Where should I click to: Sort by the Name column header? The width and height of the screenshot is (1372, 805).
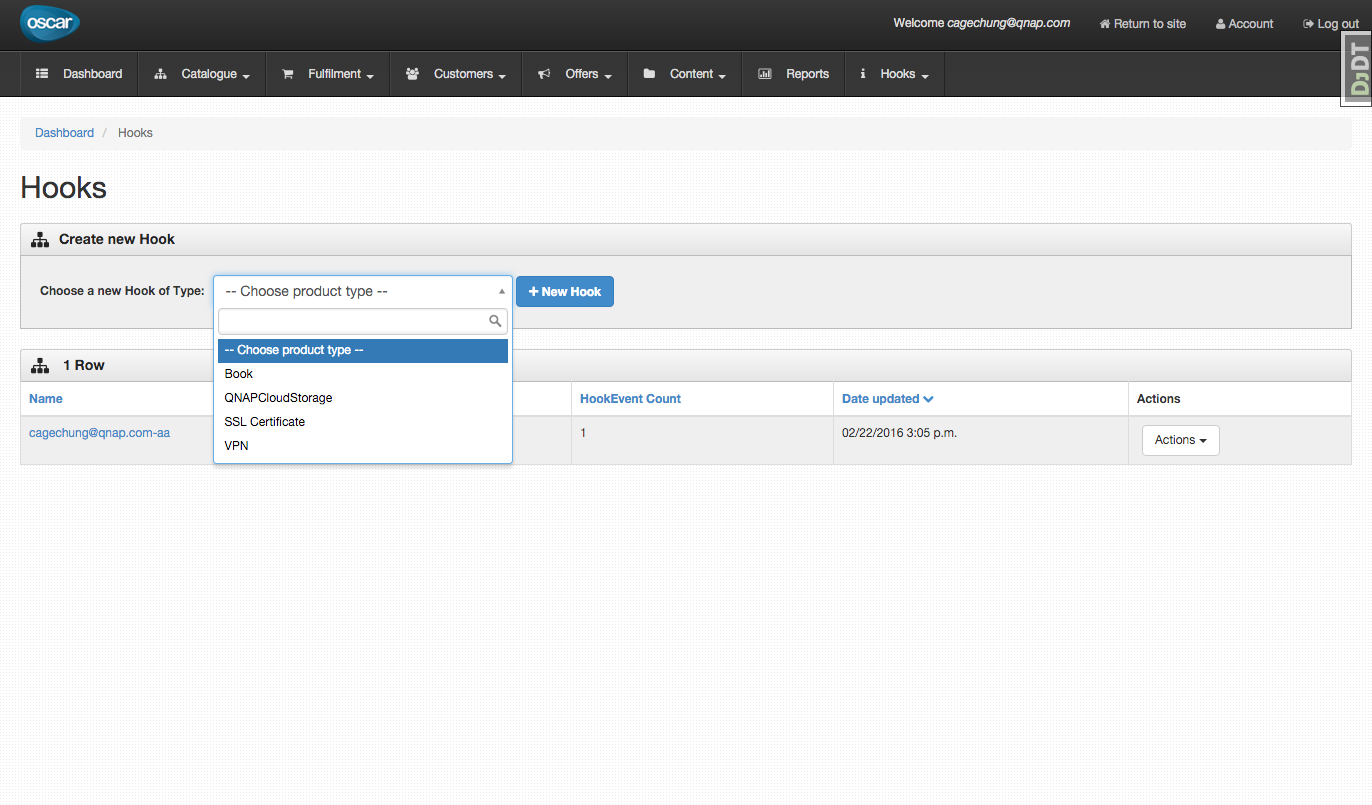pyautogui.click(x=46, y=399)
